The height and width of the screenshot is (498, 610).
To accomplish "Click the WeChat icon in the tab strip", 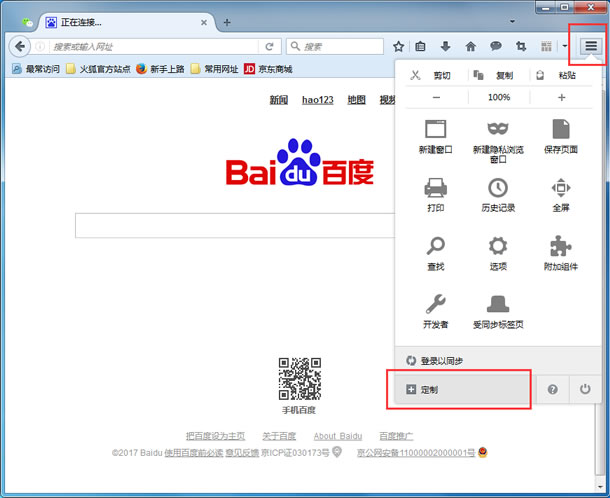I will point(27,23).
